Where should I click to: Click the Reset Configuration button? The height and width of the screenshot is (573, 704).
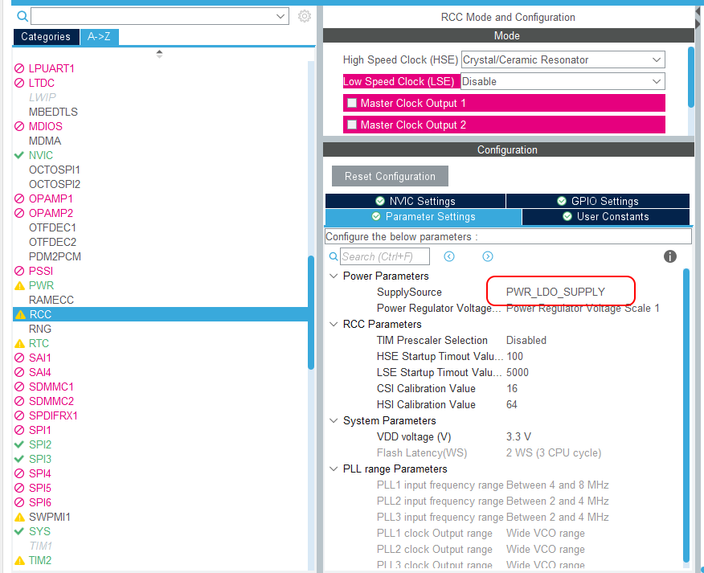390,176
